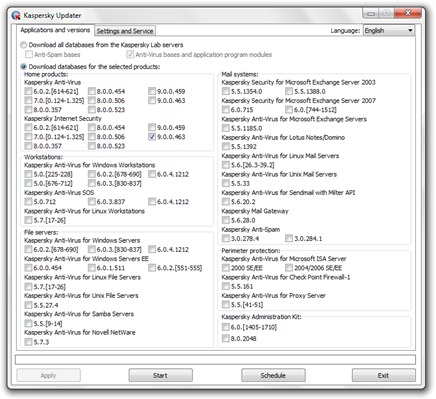Uncheck Kaspersky Internet Security 9.0.0.463
The height and width of the screenshot is (399, 436).
click(x=152, y=137)
